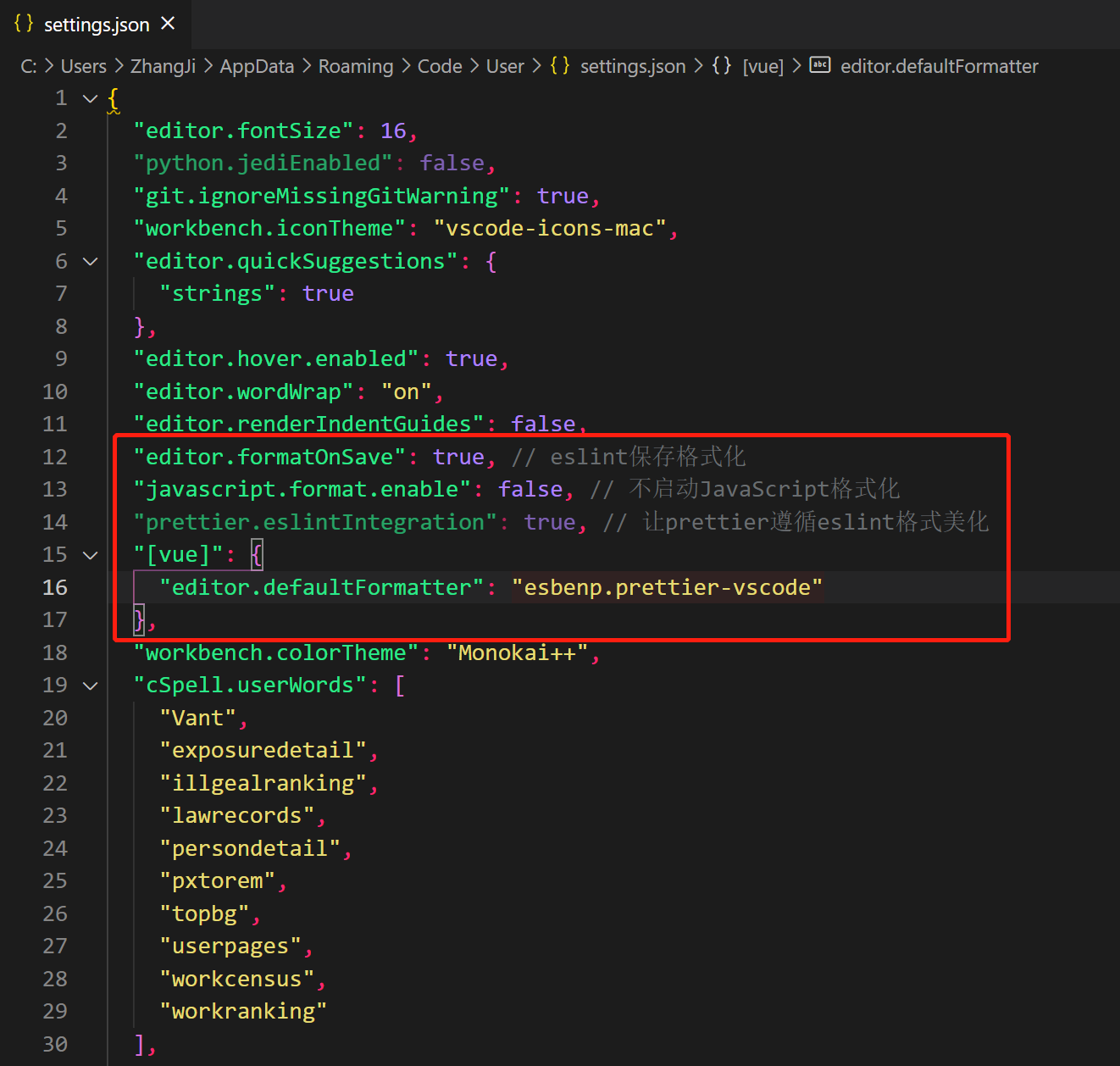The width and height of the screenshot is (1120, 1066).
Task: Click the [vue] breadcrumb item
Action: (763, 66)
